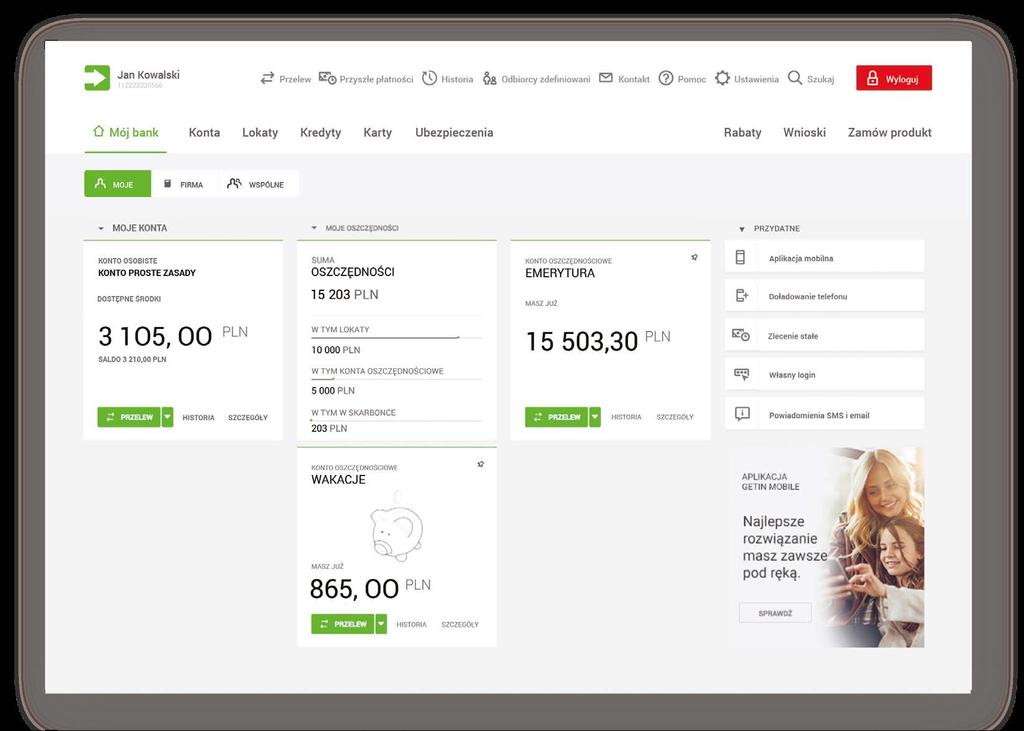
Task: Click the Odbiorcy zdefiniowani people icon
Action: (x=490, y=79)
